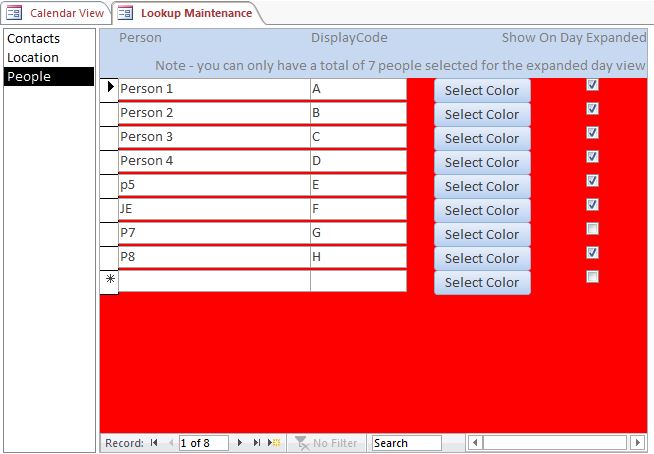Uncheck Show On Day Expanded for Person 4
The image size is (654, 454).
point(592,157)
